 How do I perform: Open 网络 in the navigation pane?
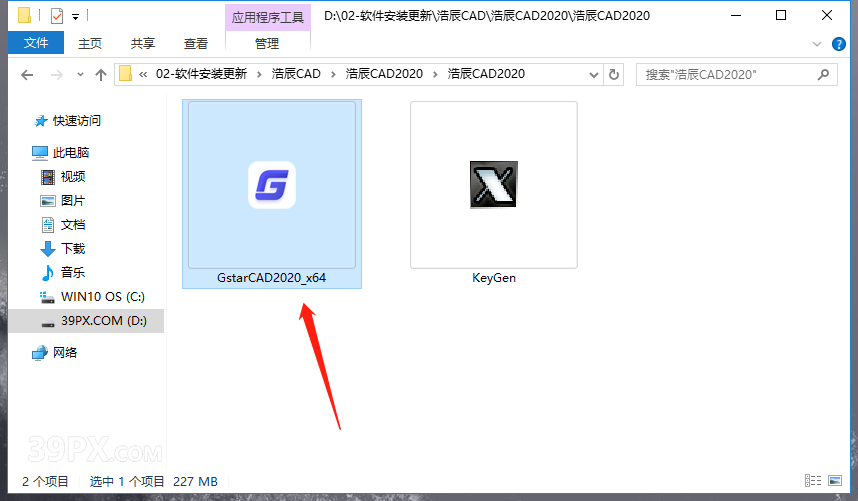[x=65, y=353]
